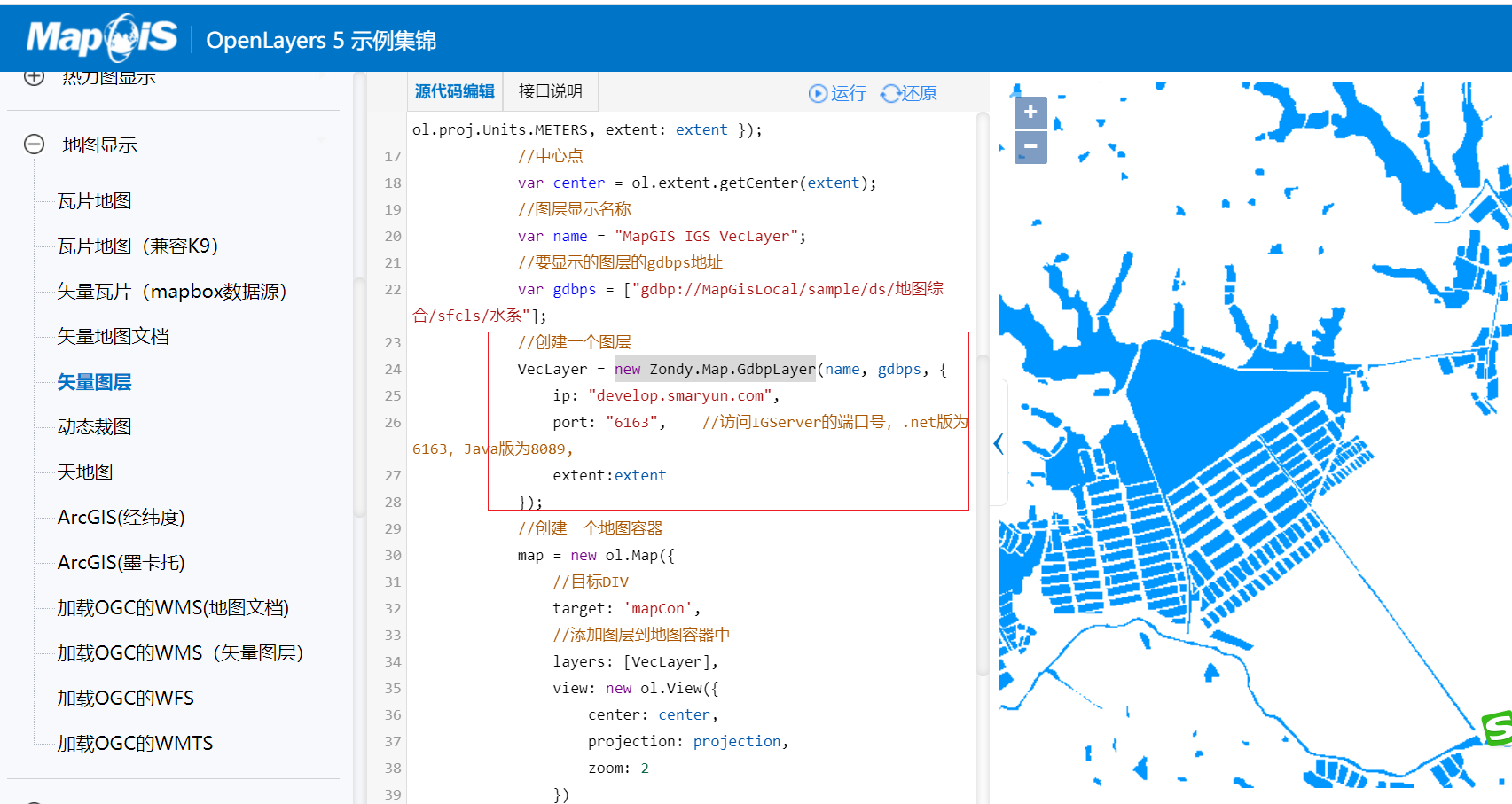
Task: Switch to the 接口说明 tab
Action: (551, 91)
